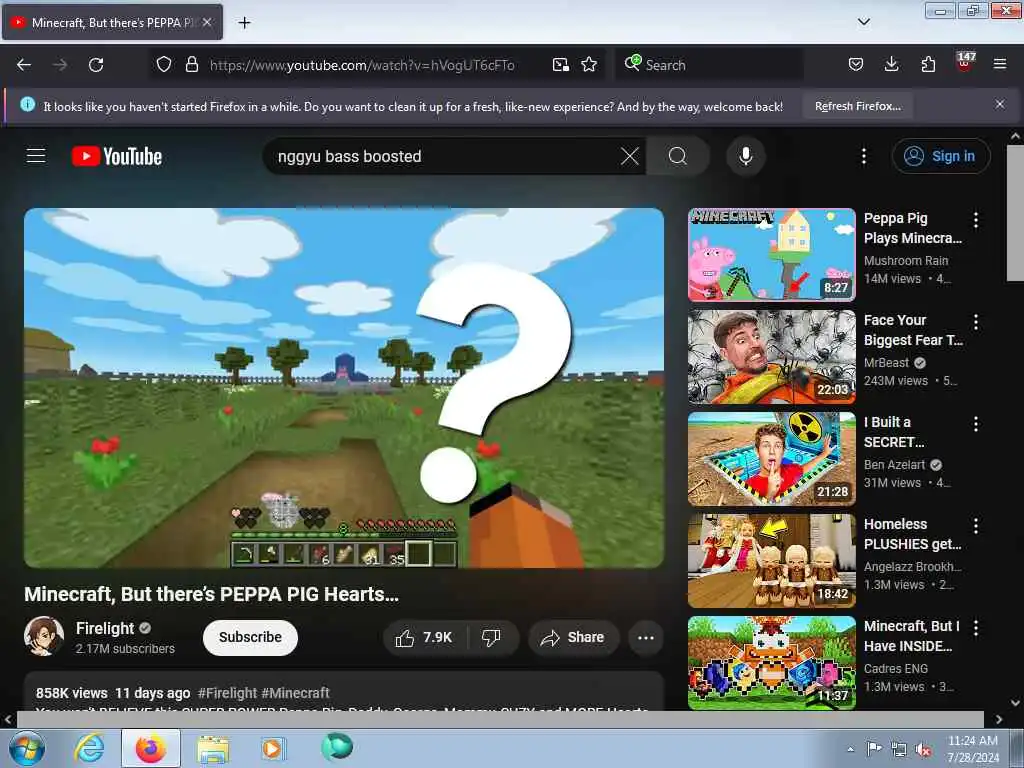Click the Share button
1024x768 pixels.
pos(573,637)
